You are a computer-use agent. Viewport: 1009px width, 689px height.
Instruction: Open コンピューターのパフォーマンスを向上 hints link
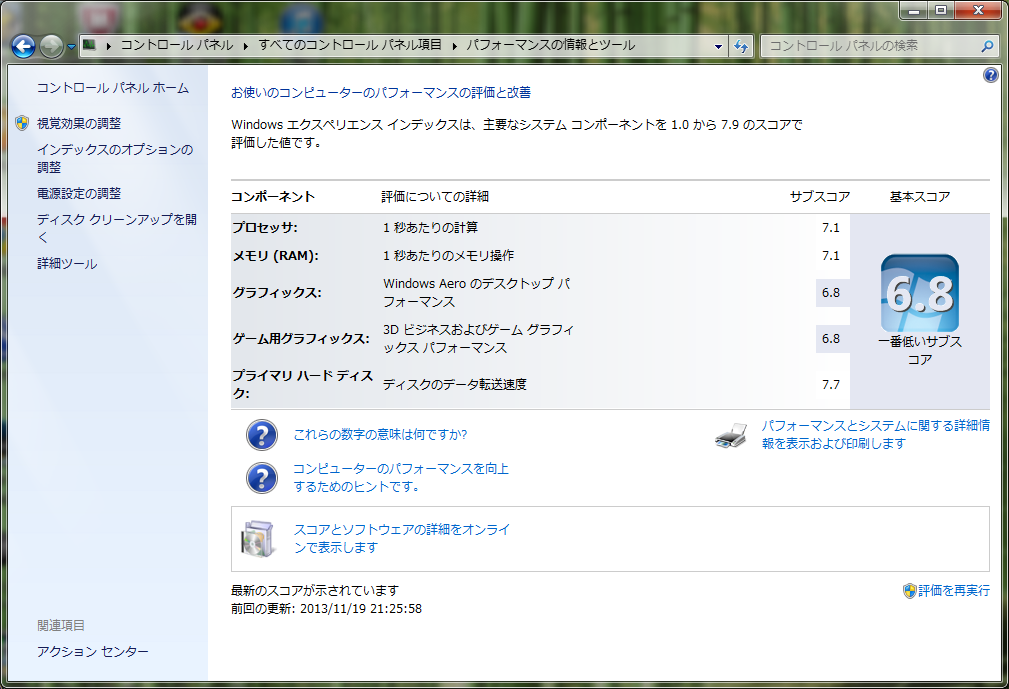(x=401, y=477)
